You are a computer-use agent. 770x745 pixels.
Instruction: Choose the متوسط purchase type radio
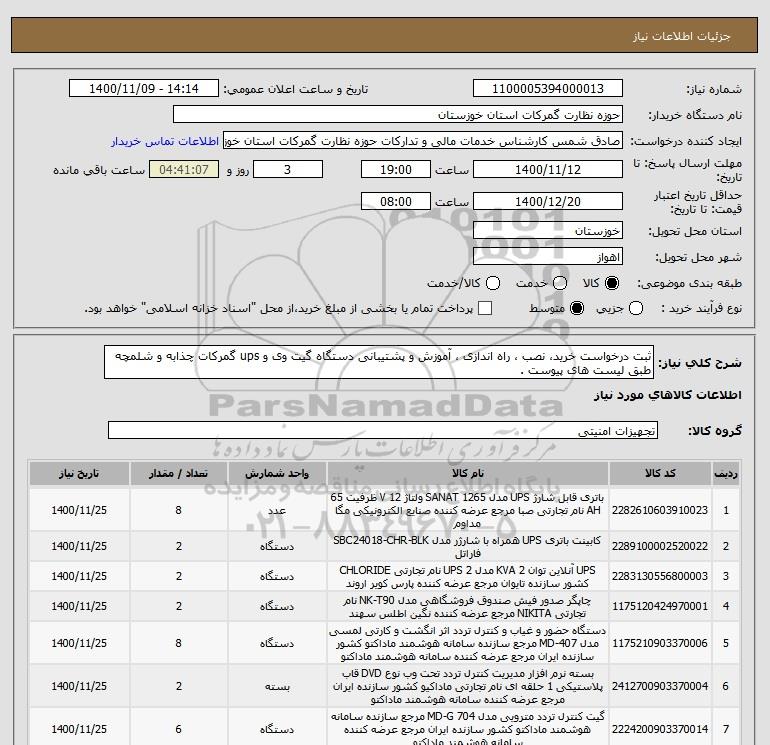click(x=577, y=308)
